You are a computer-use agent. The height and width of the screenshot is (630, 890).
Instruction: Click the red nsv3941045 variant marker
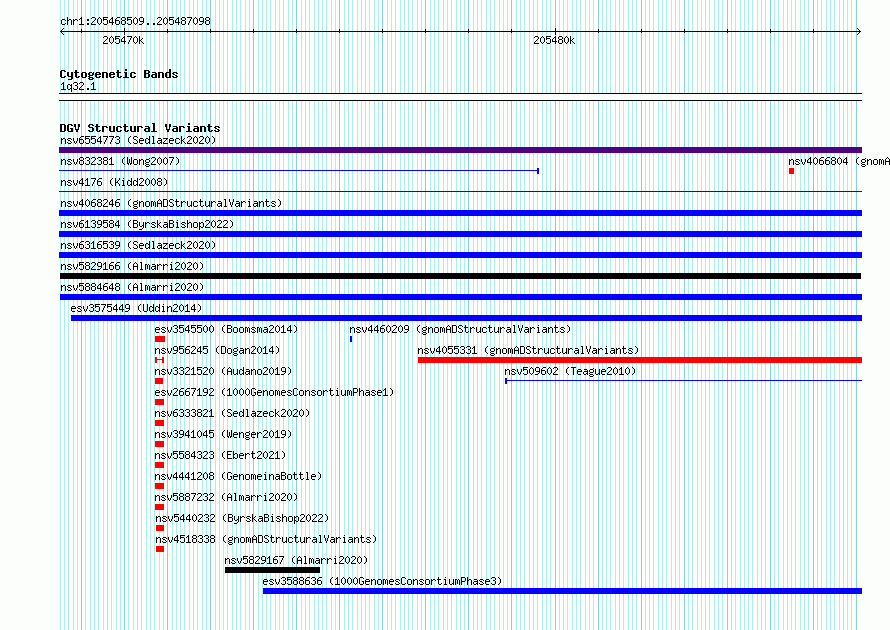[159, 444]
